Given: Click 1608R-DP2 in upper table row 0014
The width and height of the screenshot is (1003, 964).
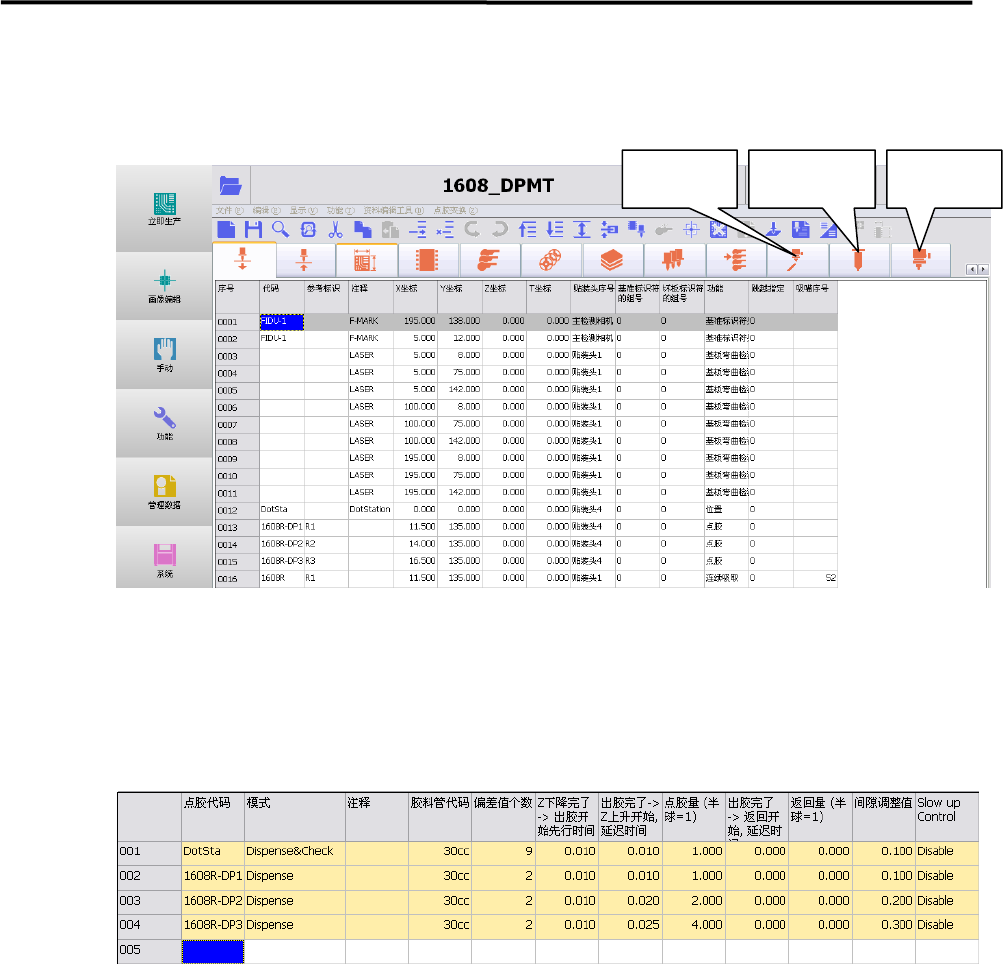Looking at the screenshot, I should point(281,544).
